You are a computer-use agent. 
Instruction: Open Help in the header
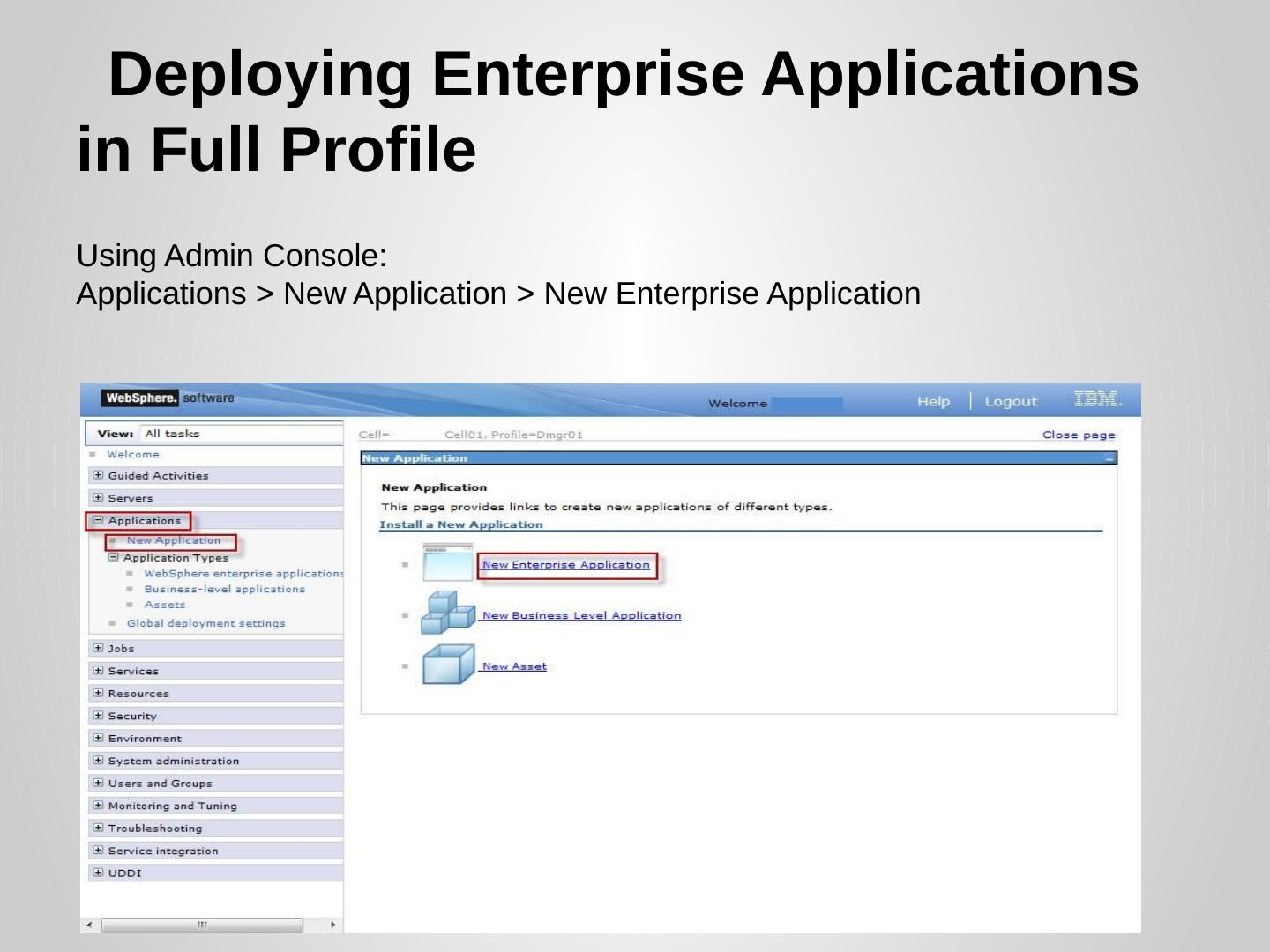tap(933, 402)
